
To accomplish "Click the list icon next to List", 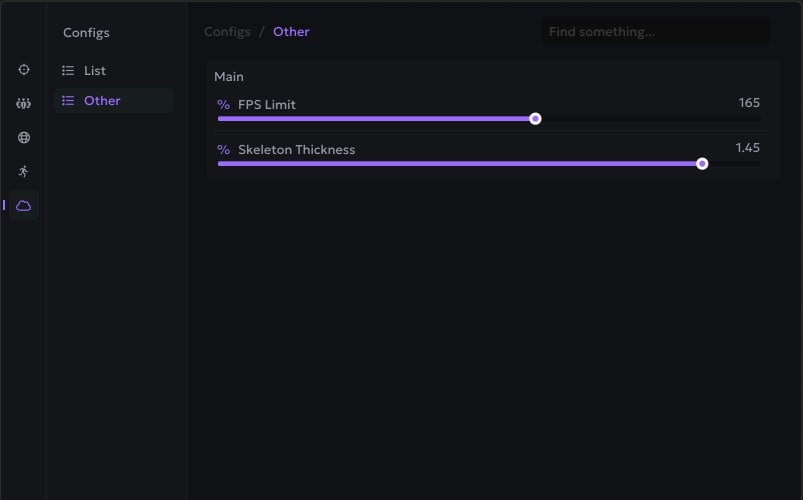I will pos(68,71).
